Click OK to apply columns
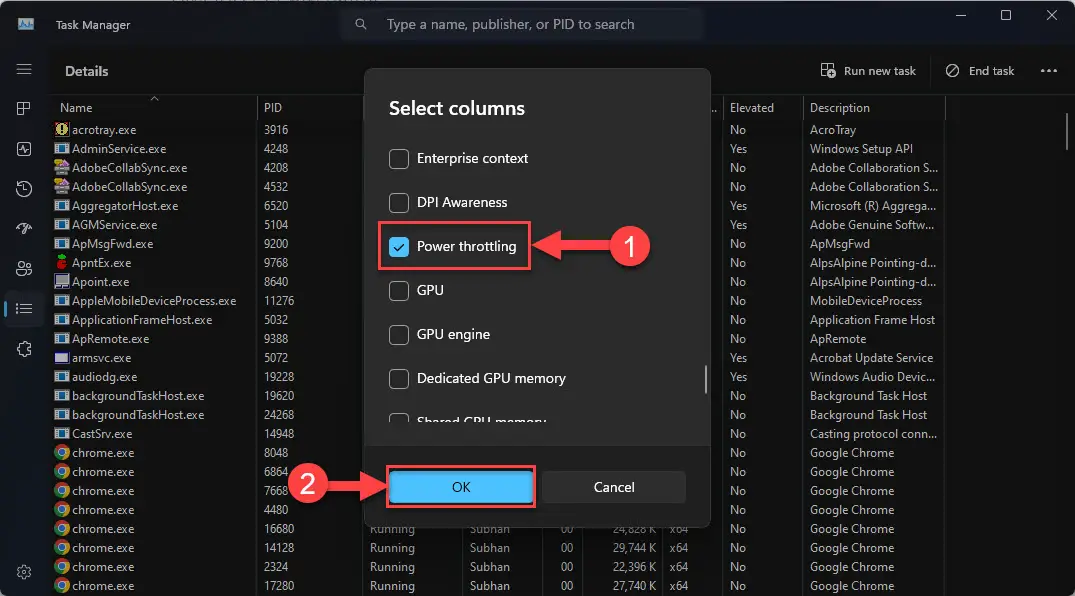This screenshot has width=1075, height=596. pos(461,487)
